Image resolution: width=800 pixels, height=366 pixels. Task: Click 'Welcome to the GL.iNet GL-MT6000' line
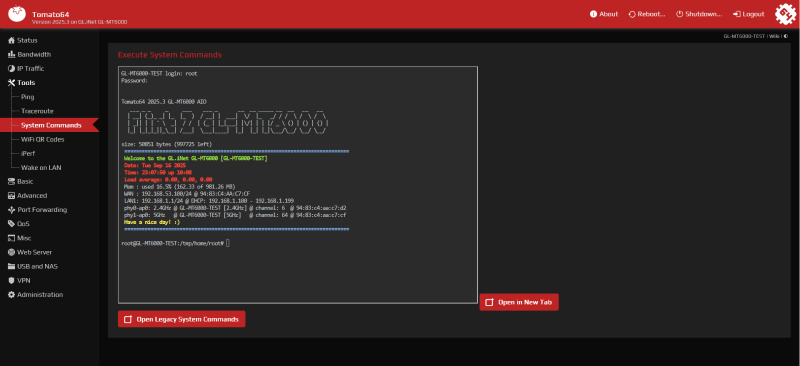click(x=195, y=159)
